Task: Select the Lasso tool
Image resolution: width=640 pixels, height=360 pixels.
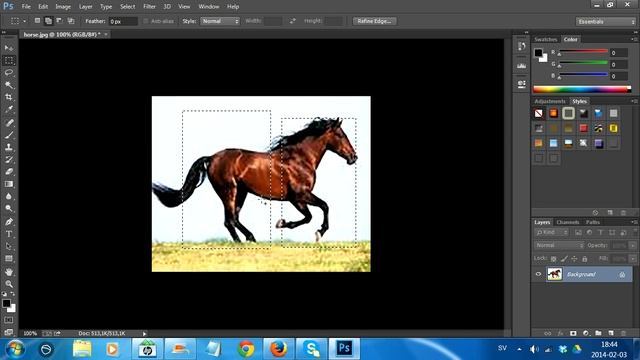Action: tap(9, 73)
